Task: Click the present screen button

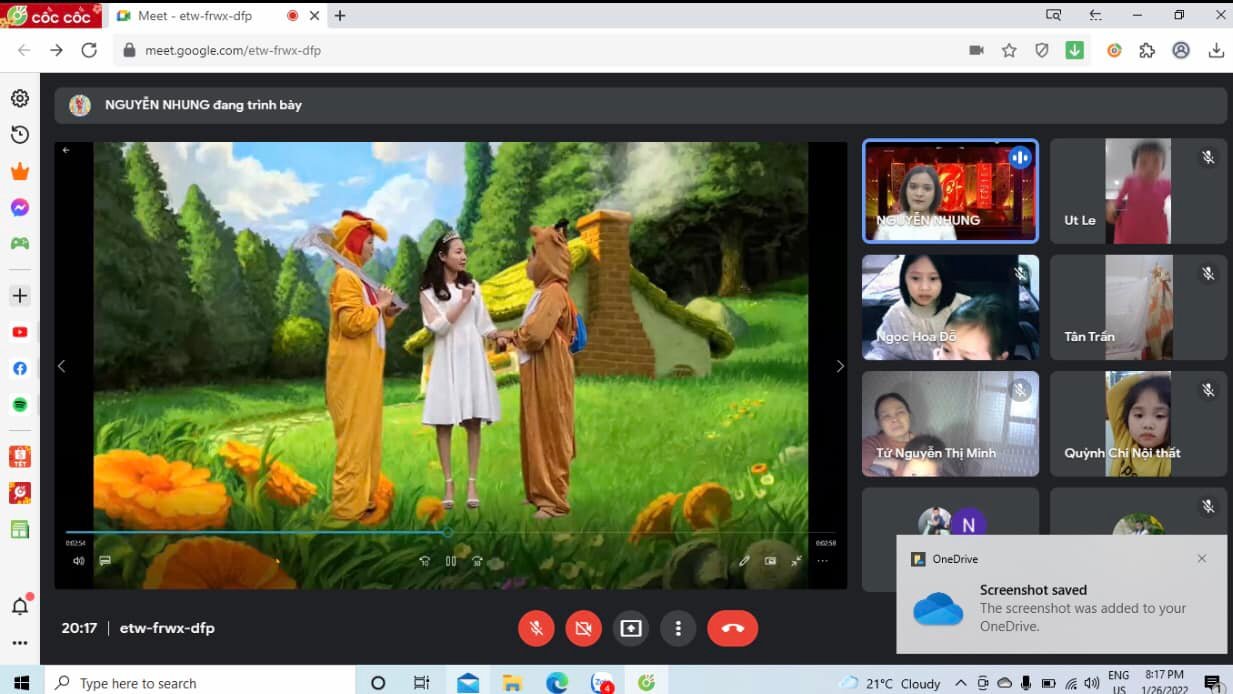Action: 630,628
